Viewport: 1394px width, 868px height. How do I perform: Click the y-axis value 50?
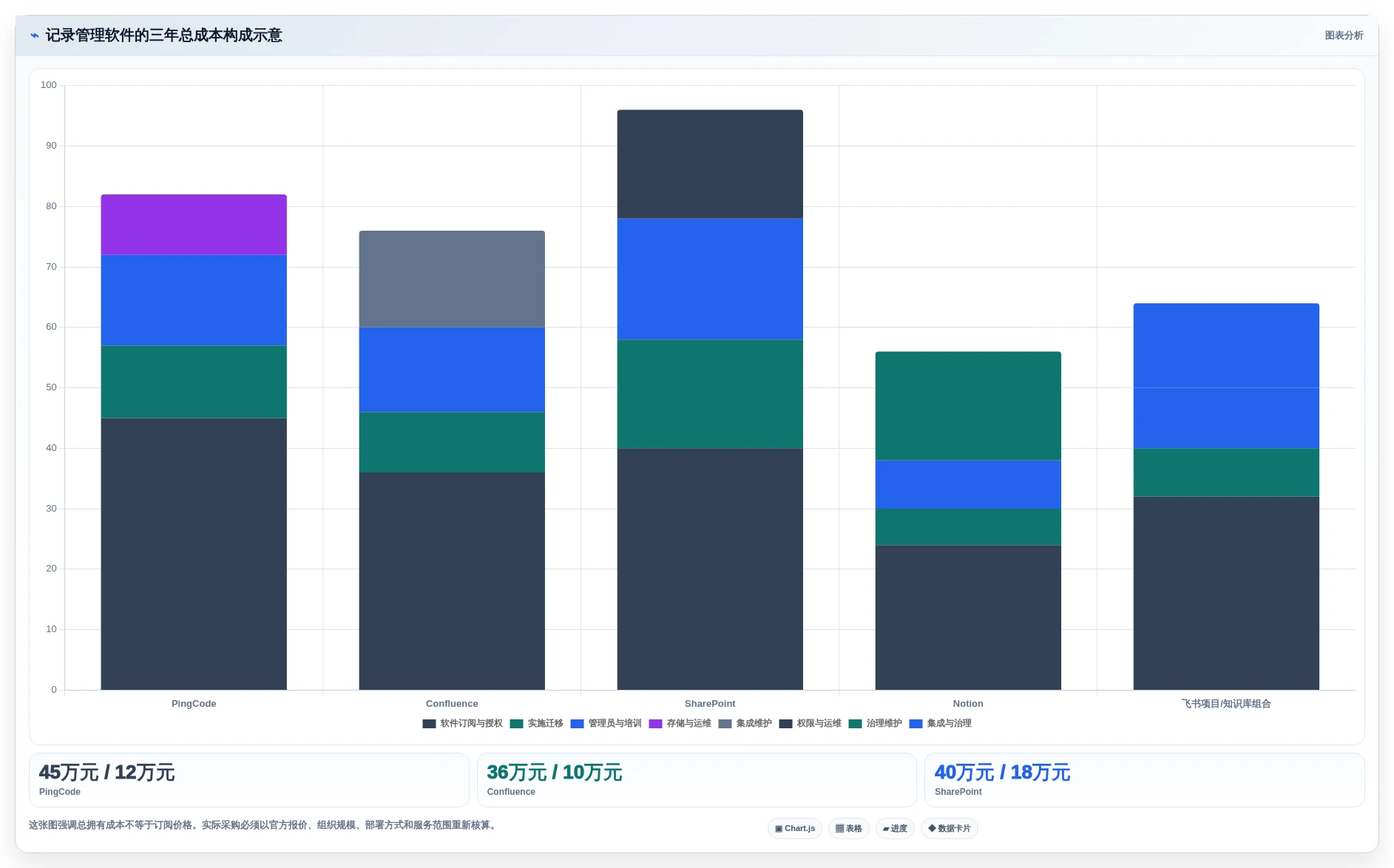coord(51,387)
